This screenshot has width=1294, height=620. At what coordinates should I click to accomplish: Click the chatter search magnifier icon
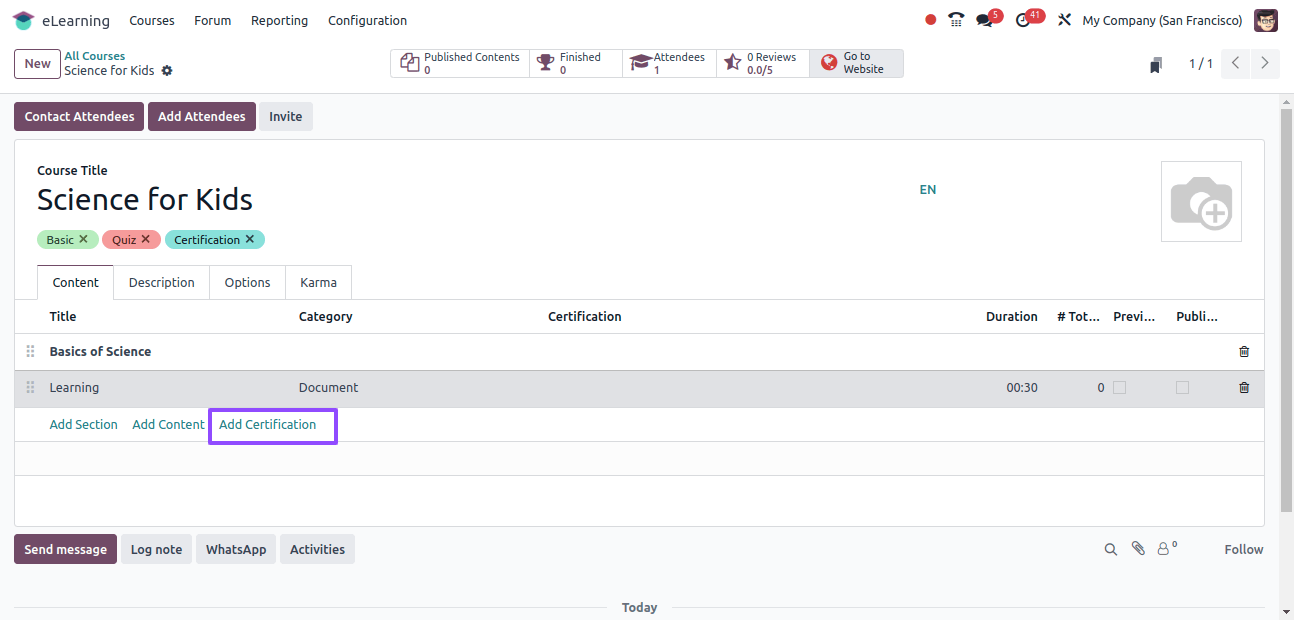pos(1111,549)
